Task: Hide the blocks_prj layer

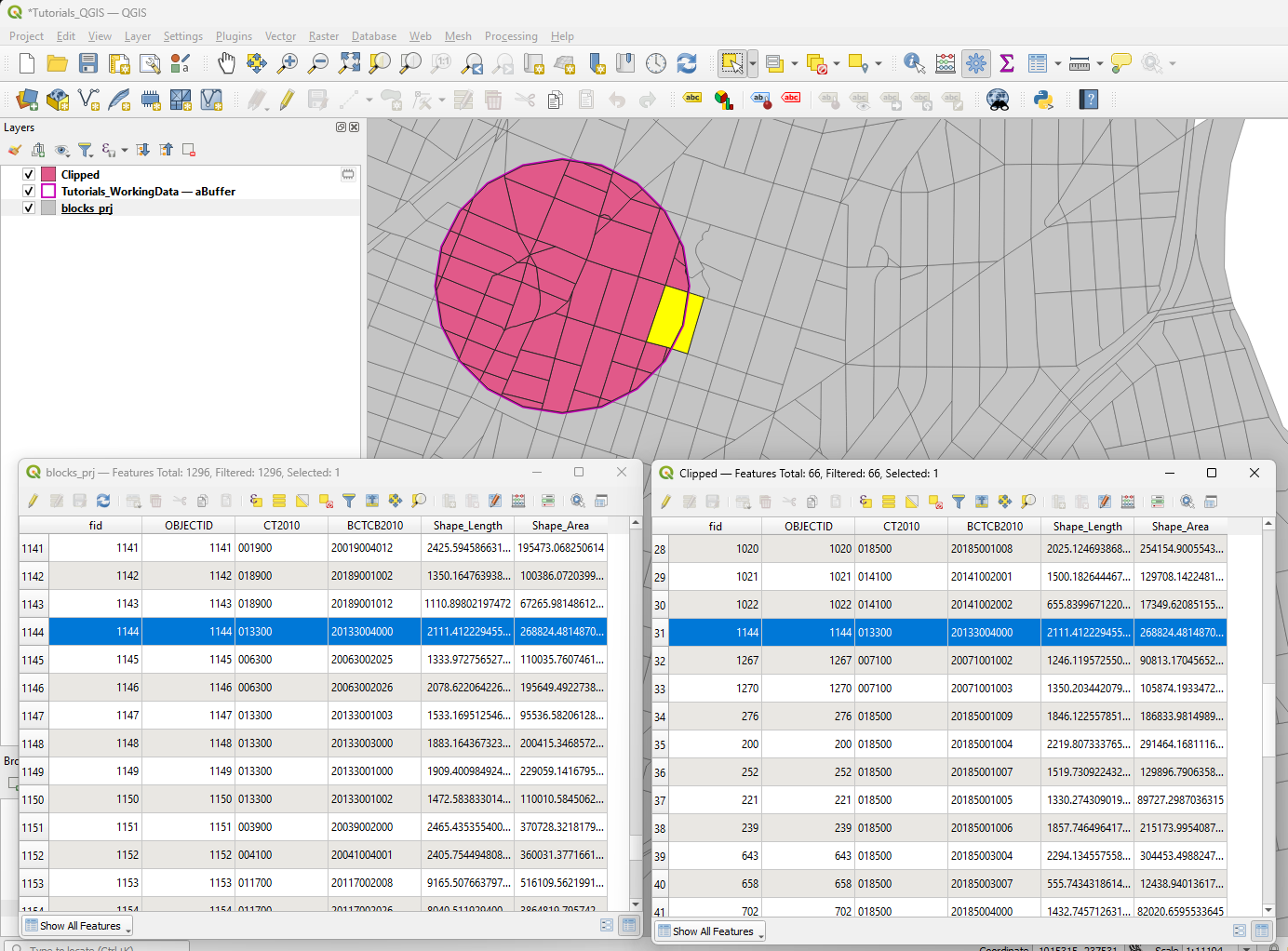Action: tap(29, 208)
